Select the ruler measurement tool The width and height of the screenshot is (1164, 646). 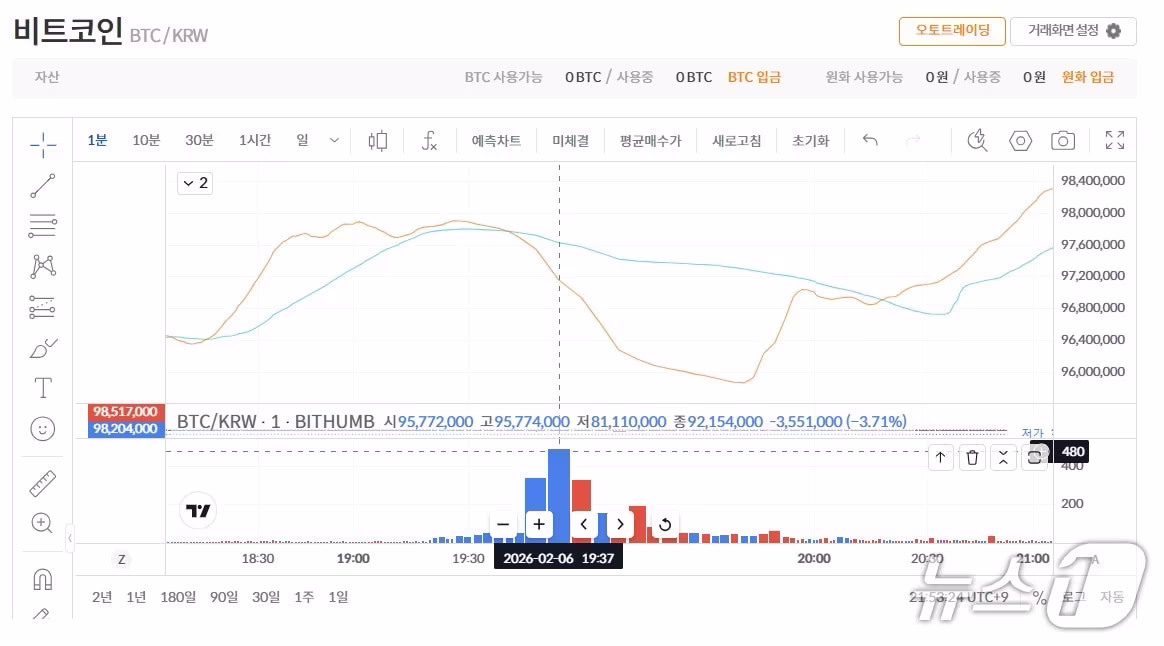[42, 485]
